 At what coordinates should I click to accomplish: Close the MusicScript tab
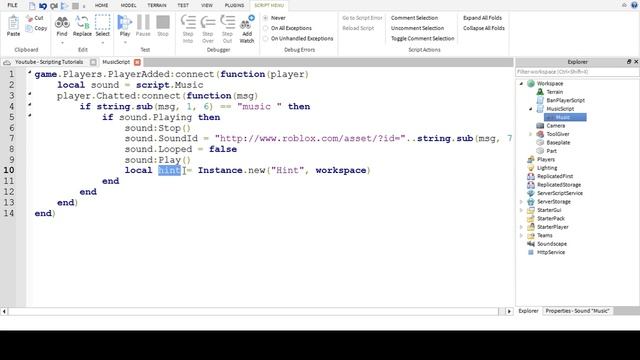137,62
